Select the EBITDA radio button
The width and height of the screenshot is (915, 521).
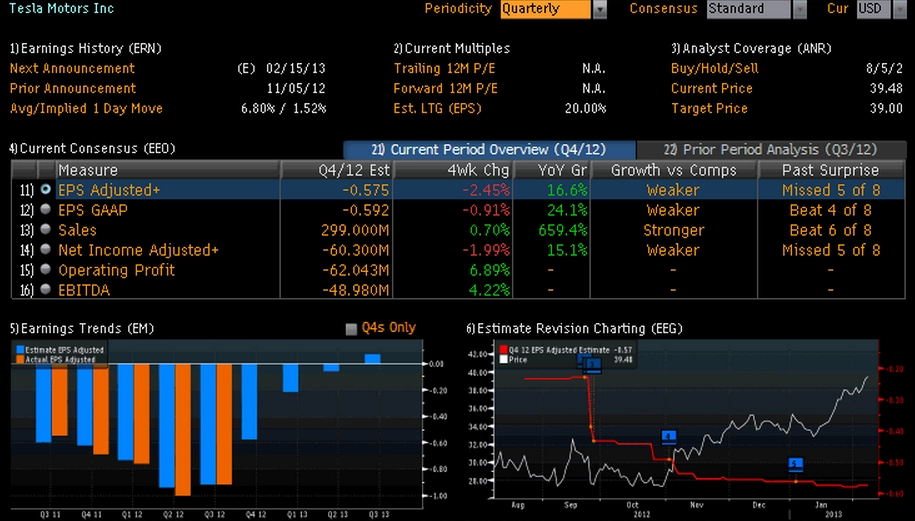pyautogui.click(x=46, y=289)
